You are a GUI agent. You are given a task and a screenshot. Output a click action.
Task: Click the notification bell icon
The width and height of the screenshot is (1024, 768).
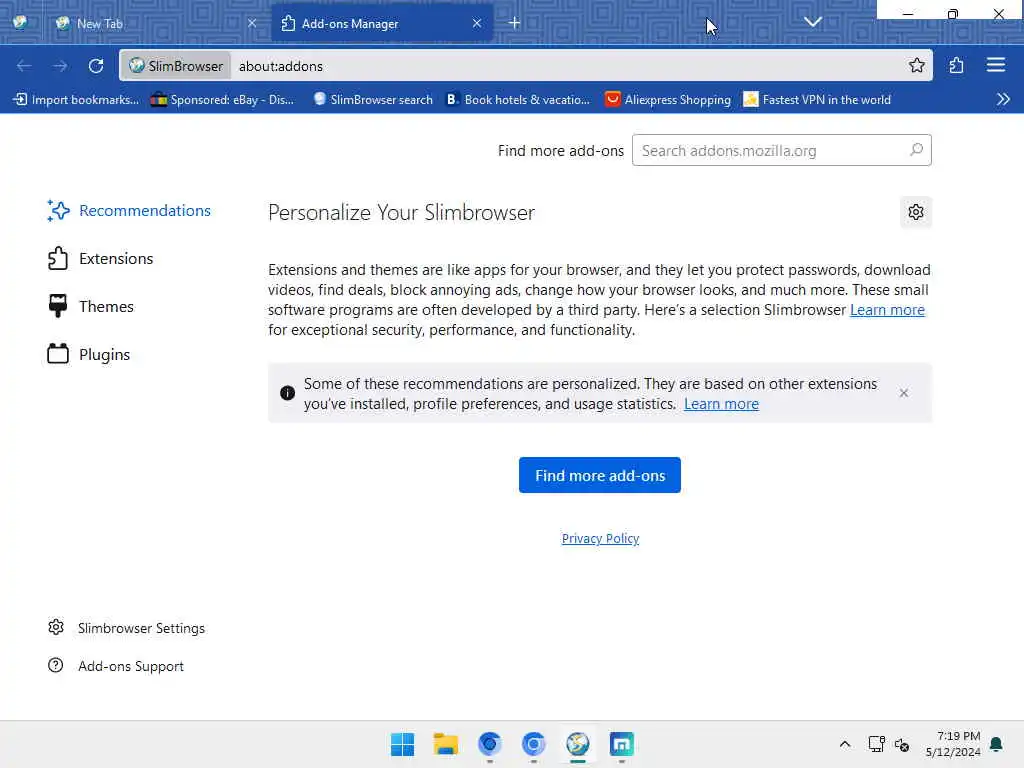pos(996,744)
